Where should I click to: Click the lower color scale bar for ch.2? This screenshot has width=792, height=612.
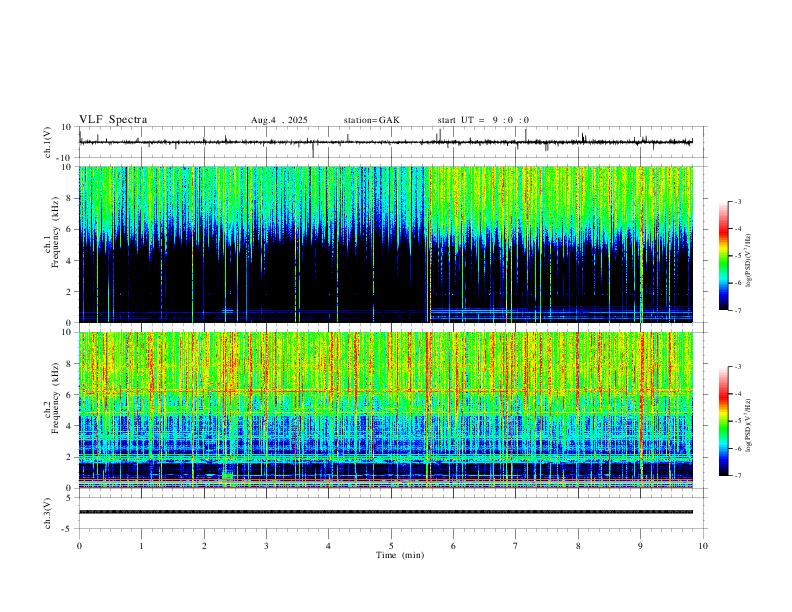pos(723,421)
